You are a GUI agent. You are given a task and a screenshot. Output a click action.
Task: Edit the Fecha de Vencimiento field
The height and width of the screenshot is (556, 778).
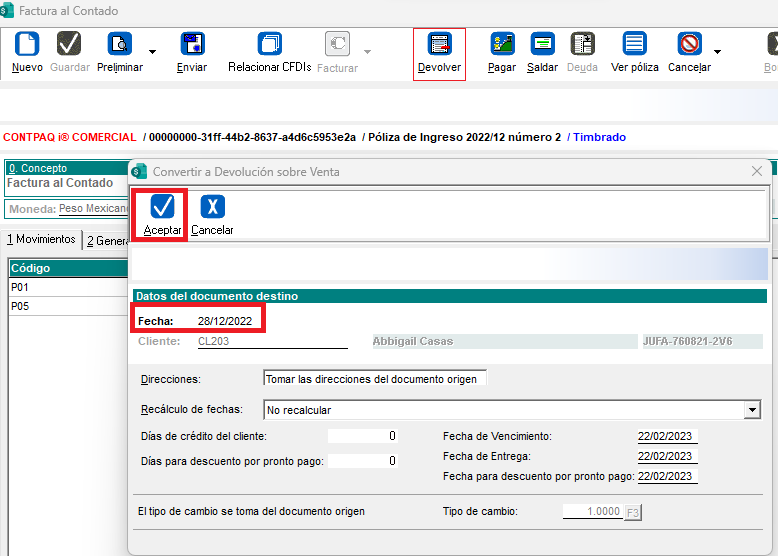point(667,436)
